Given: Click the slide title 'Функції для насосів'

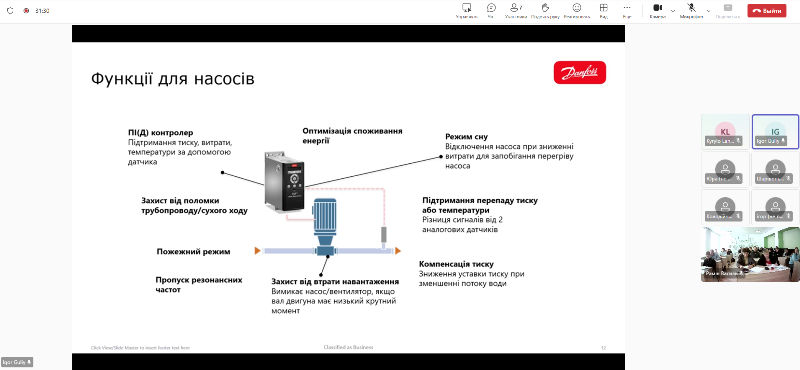Looking at the screenshot, I should [172, 79].
